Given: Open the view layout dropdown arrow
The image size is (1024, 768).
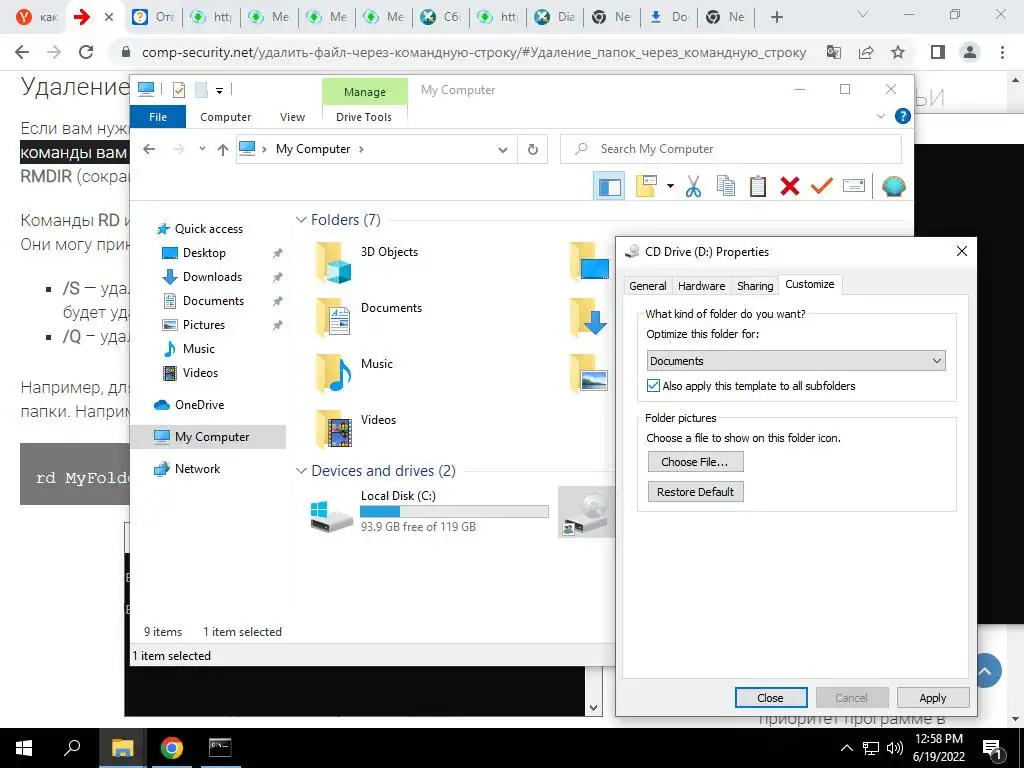Looking at the screenshot, I should click(x=670, y=187).
